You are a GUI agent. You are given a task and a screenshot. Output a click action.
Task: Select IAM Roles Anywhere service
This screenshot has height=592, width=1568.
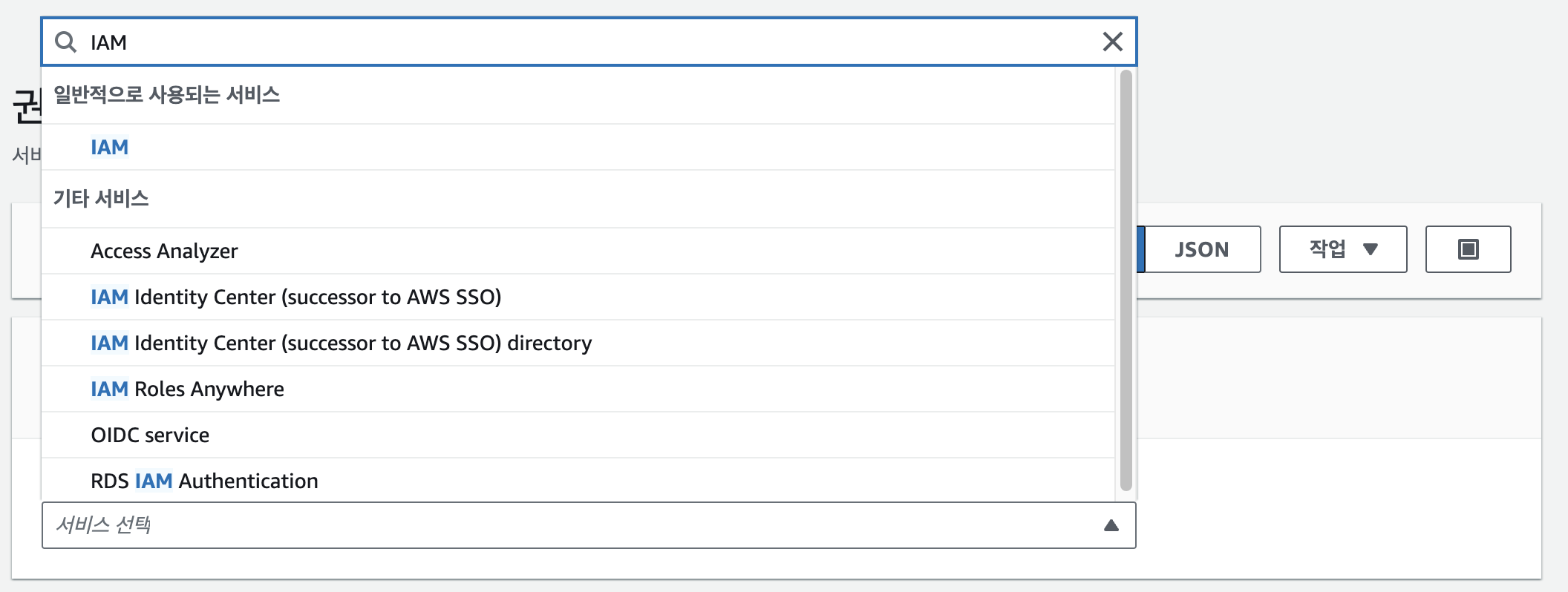point(187,389)
